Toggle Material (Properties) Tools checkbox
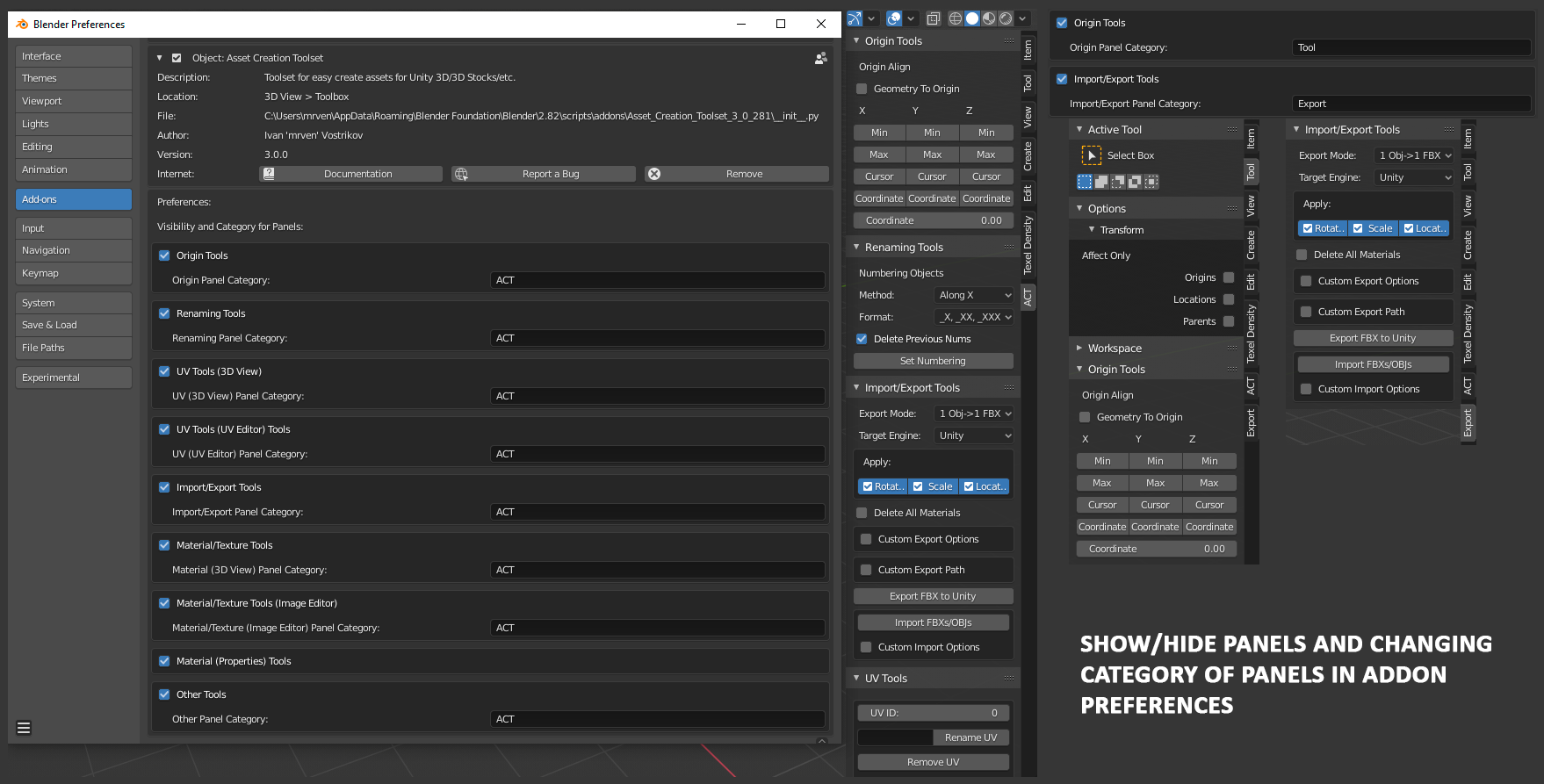Viewport: 1544px width, 784px height. [x=164, y=661]
